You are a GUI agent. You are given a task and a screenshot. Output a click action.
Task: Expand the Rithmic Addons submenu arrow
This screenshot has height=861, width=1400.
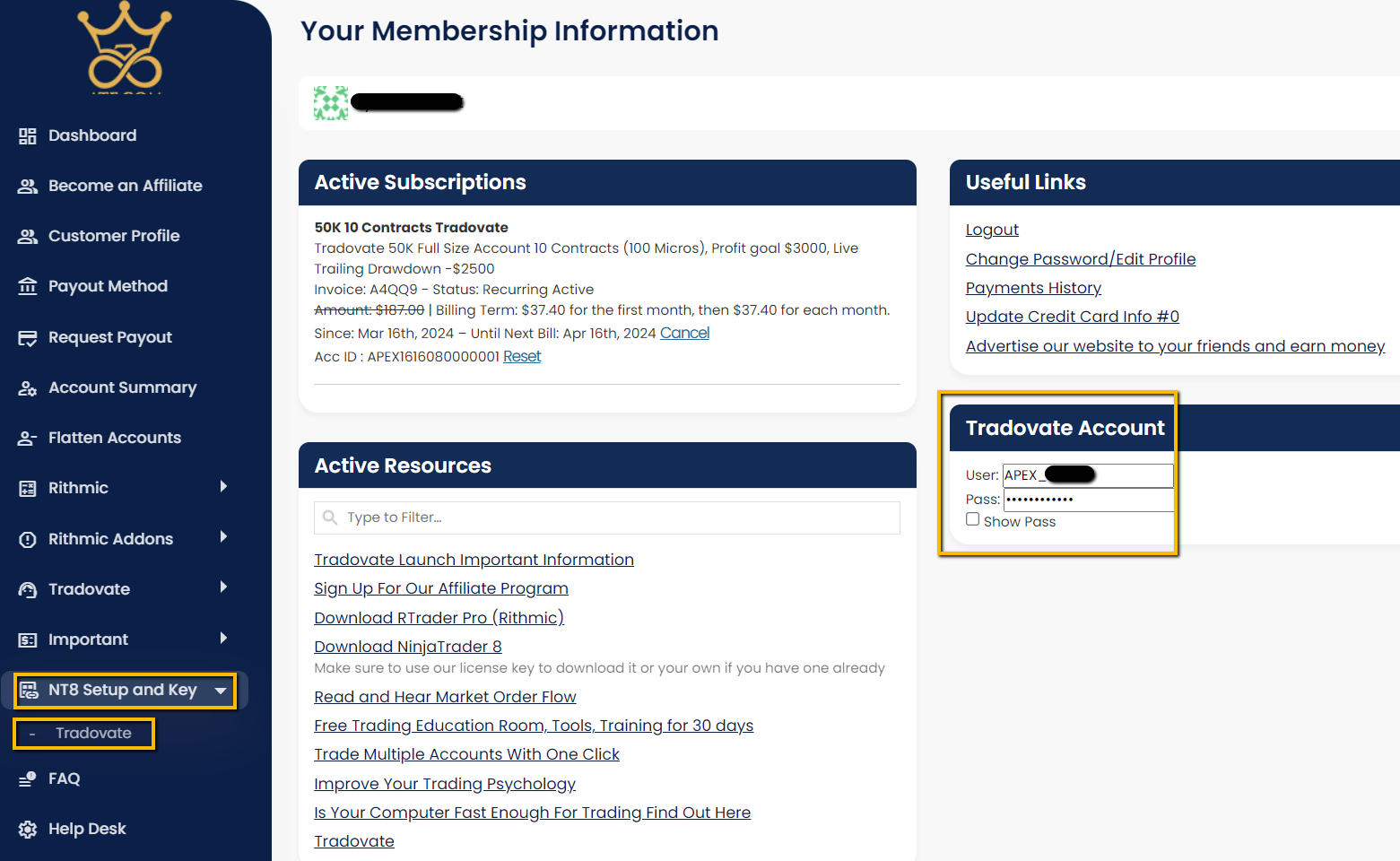(x=223, y=536)
